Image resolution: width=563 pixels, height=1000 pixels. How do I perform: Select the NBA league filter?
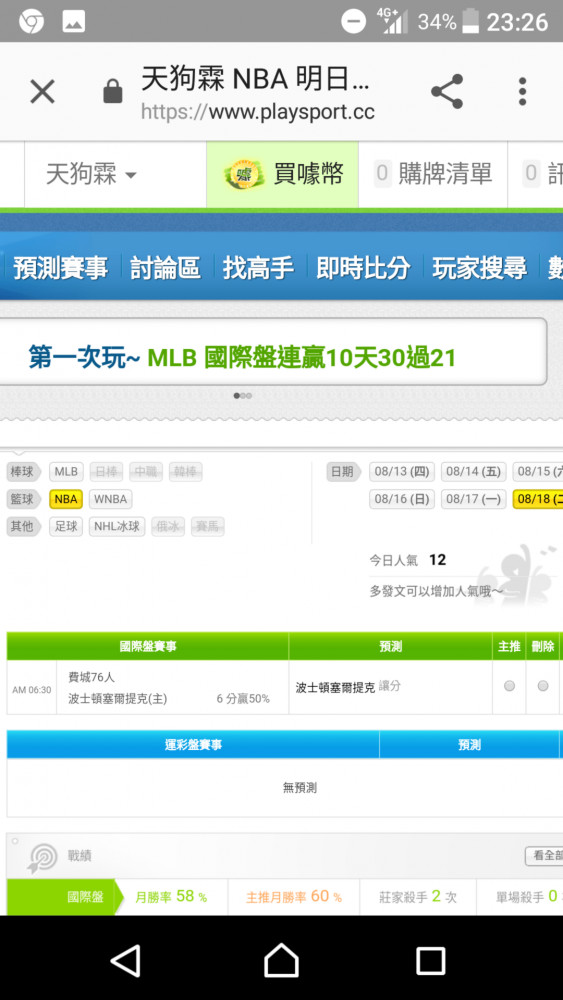(x=66, y=499)
